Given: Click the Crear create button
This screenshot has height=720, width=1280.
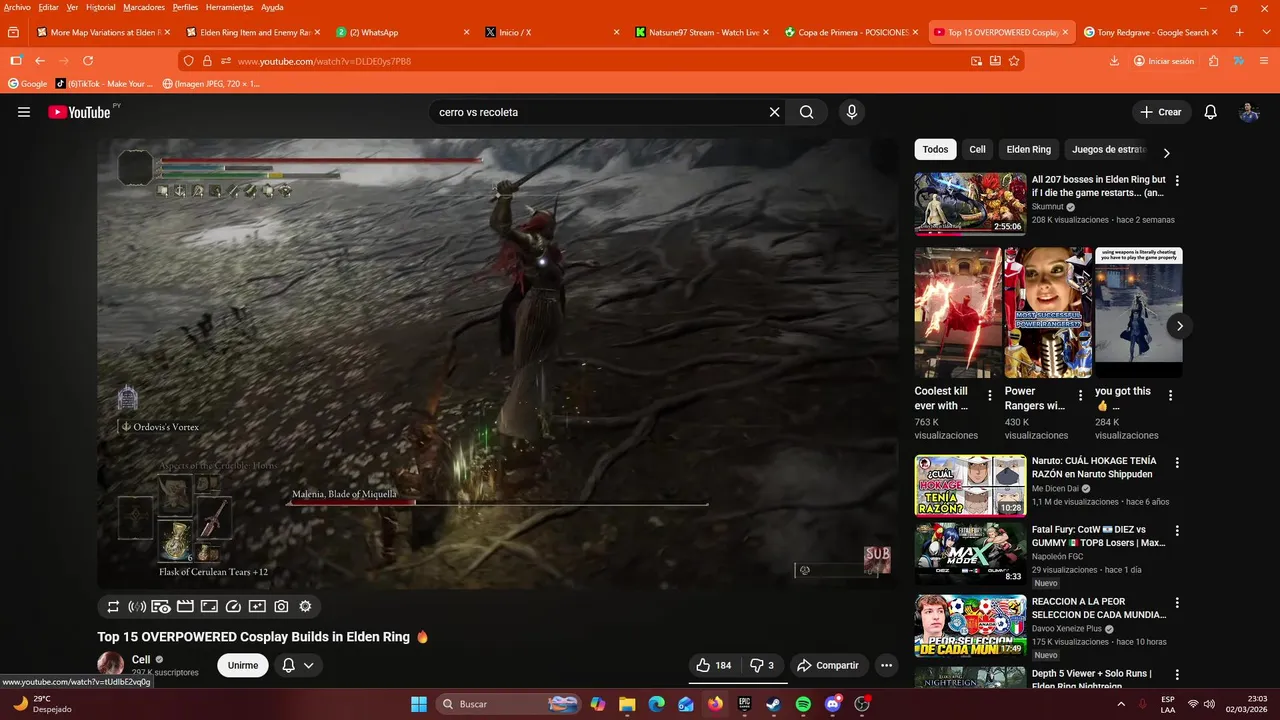Looking at the screenshot, I should point(1162,112).
